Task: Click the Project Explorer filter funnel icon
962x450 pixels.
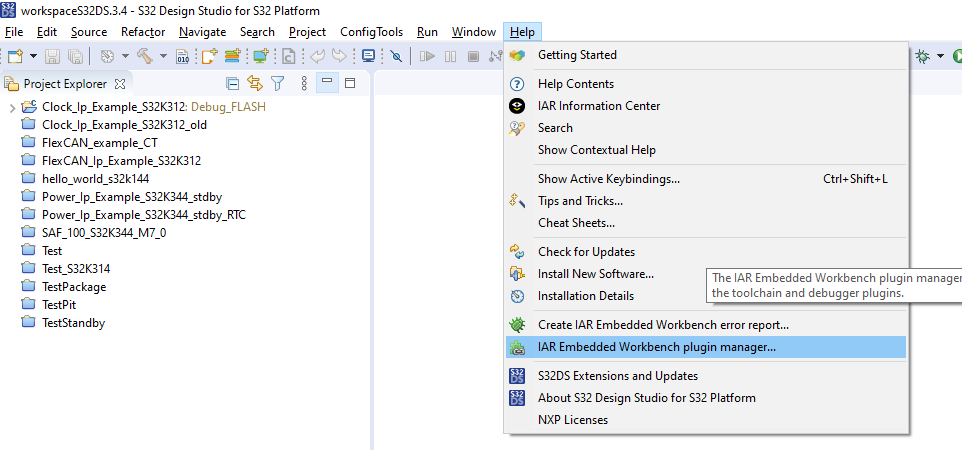Action: pyautogui.click(x=278, y=83)
